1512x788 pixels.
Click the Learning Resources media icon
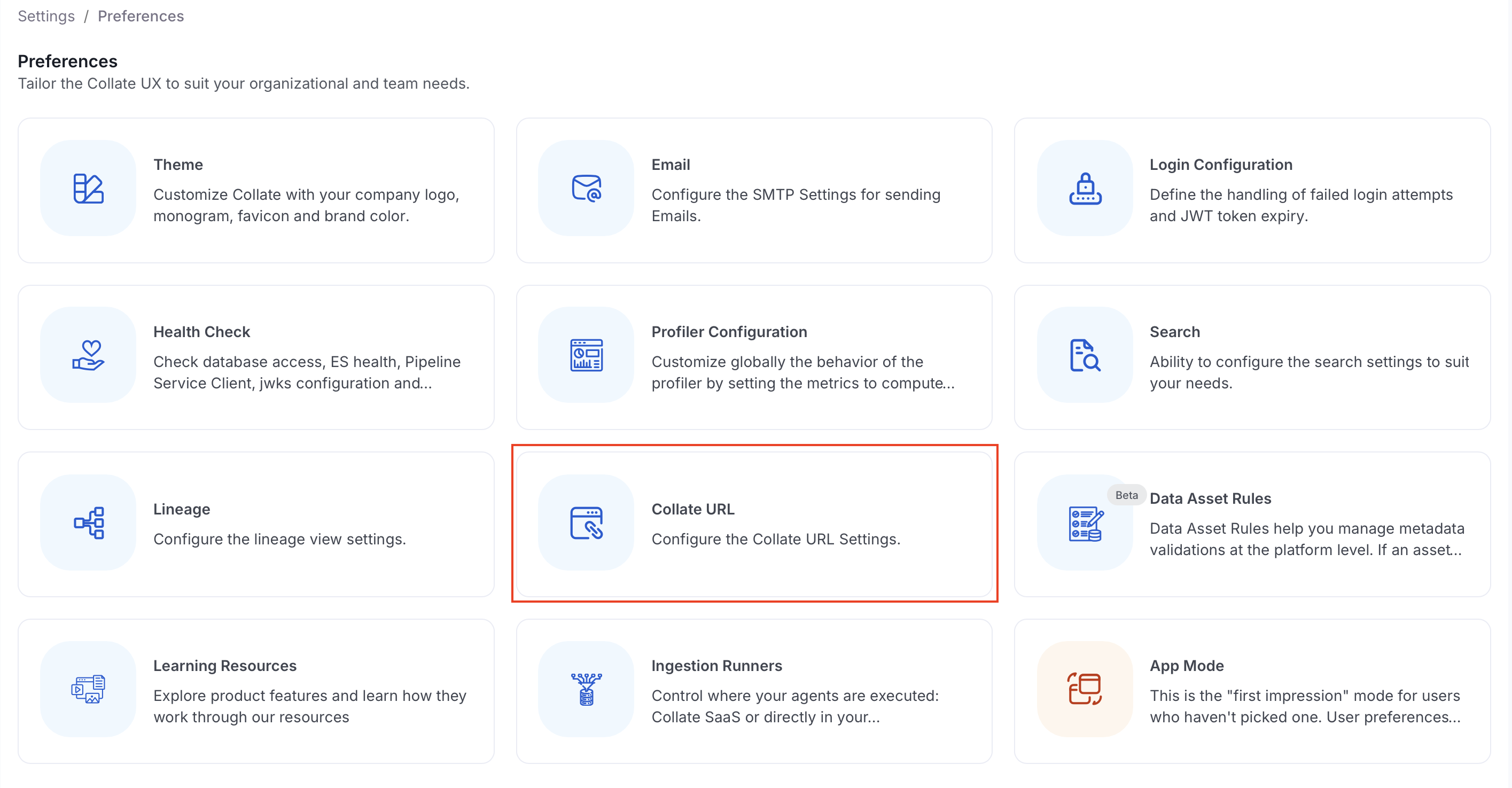coord(88,689)
